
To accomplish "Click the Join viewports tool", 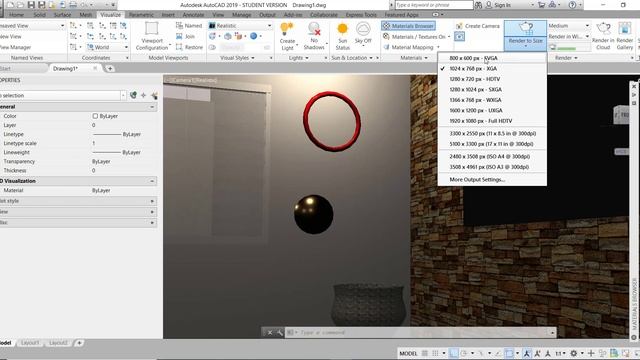I will (x=185, y=36).
